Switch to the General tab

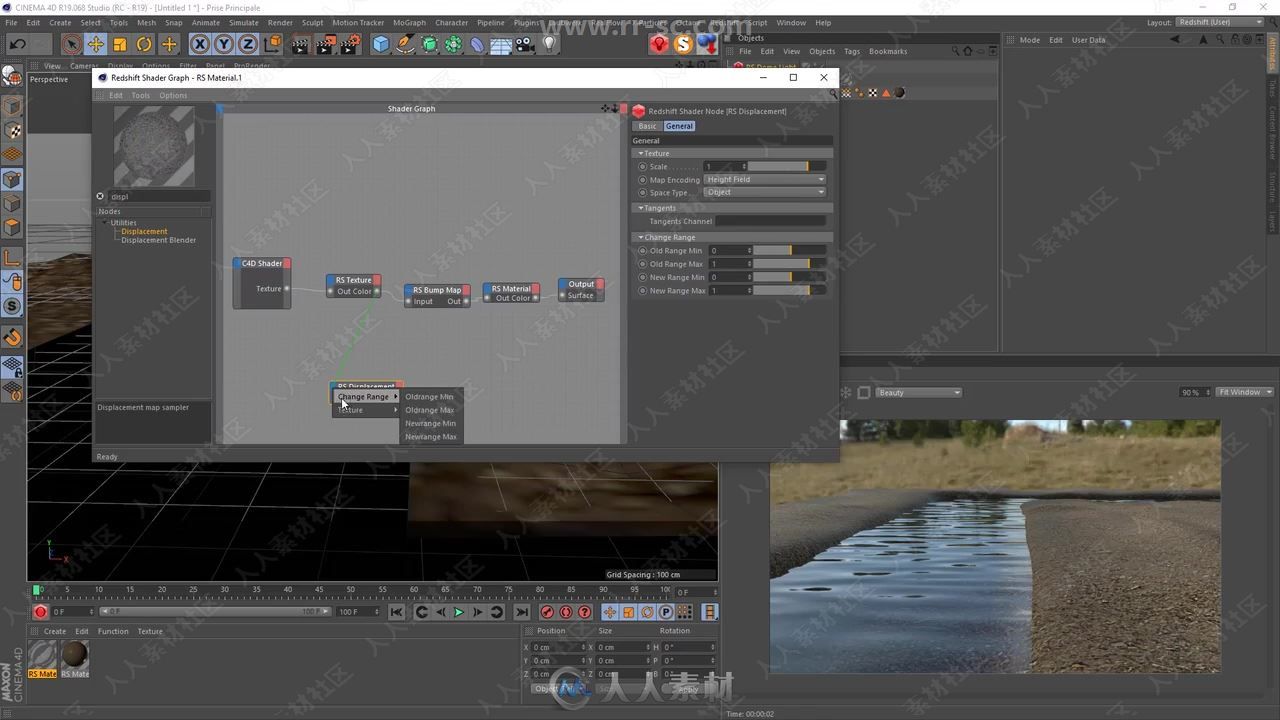pos(679,126)
